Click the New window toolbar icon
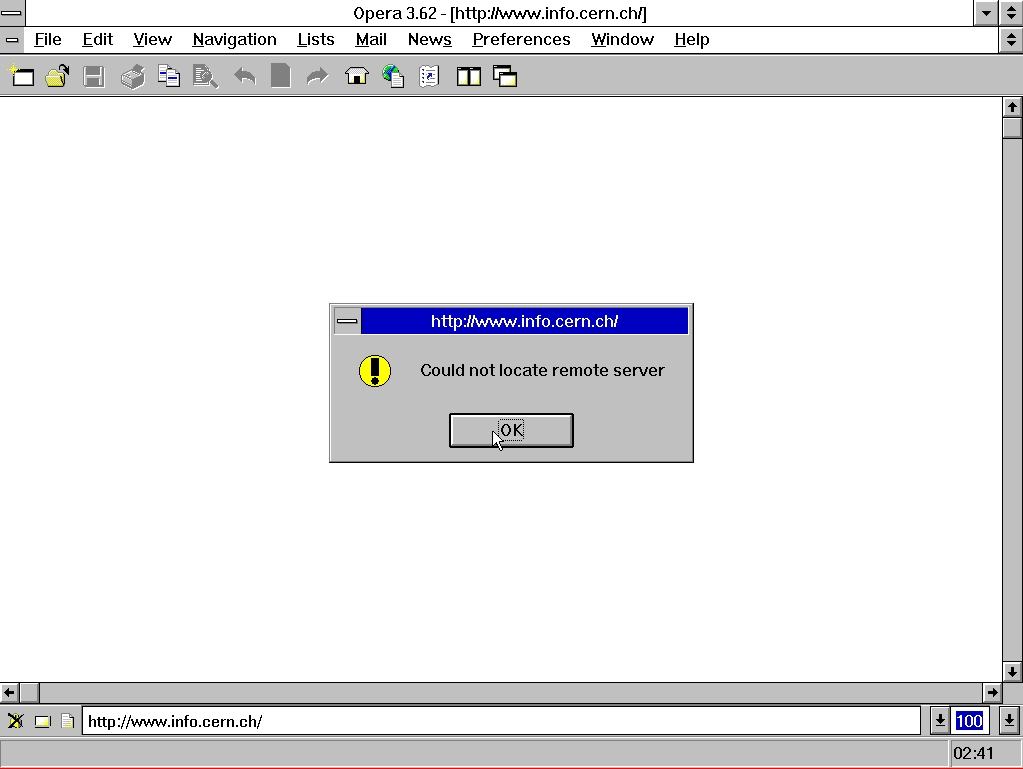The height and width of the screenshot is (769, 1023). click(x=22, y=76)
